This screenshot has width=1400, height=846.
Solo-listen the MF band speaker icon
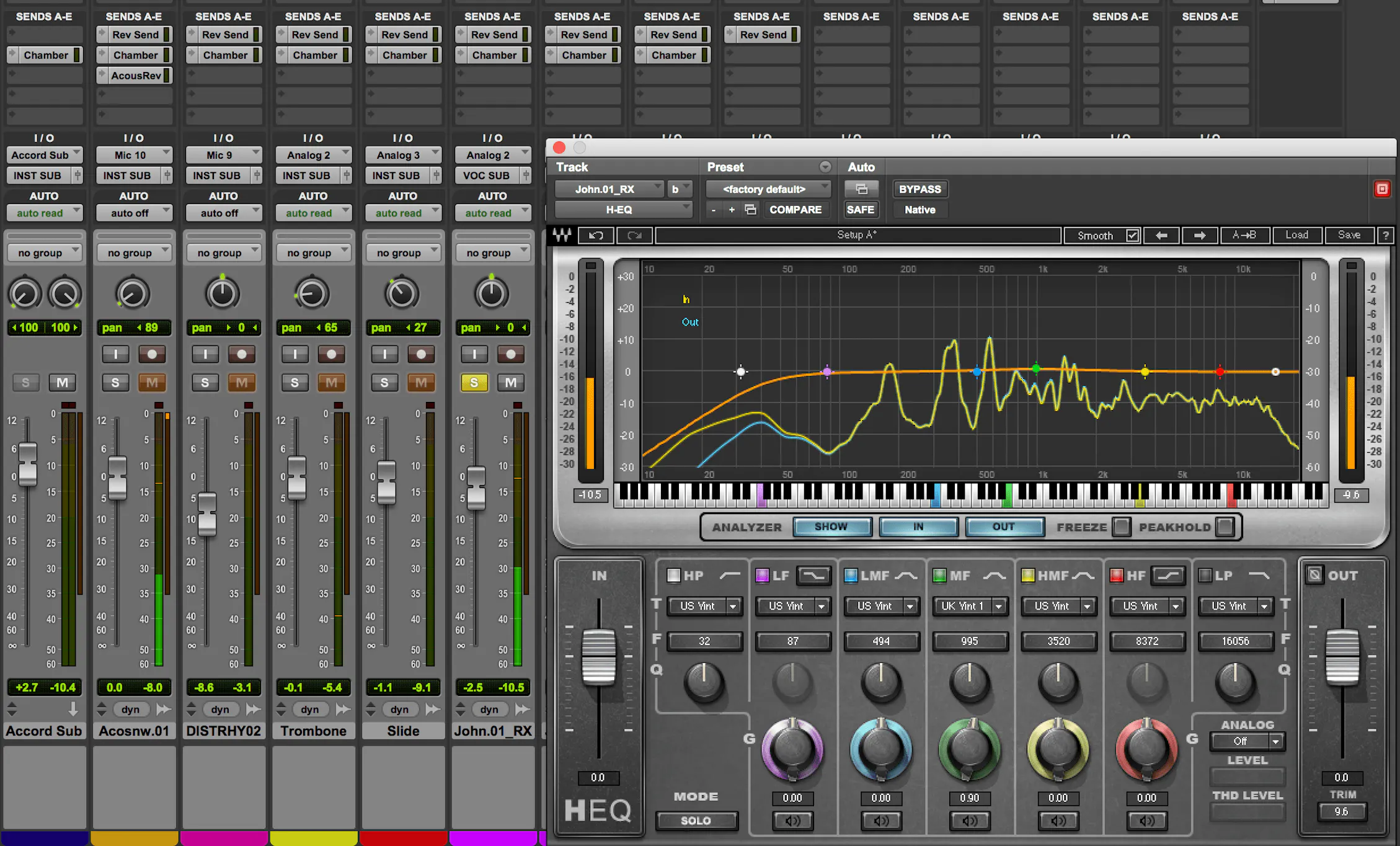pyautogui.click(x=970, y=821)
